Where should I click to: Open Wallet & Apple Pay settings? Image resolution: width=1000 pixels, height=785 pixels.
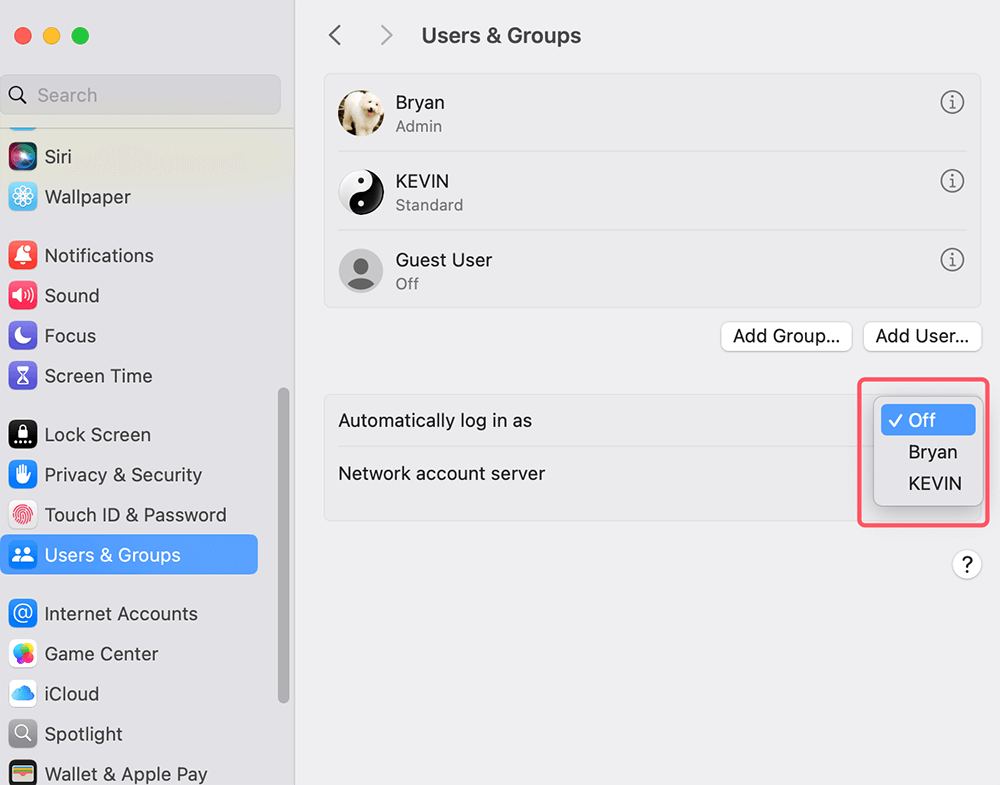[125, 771]
